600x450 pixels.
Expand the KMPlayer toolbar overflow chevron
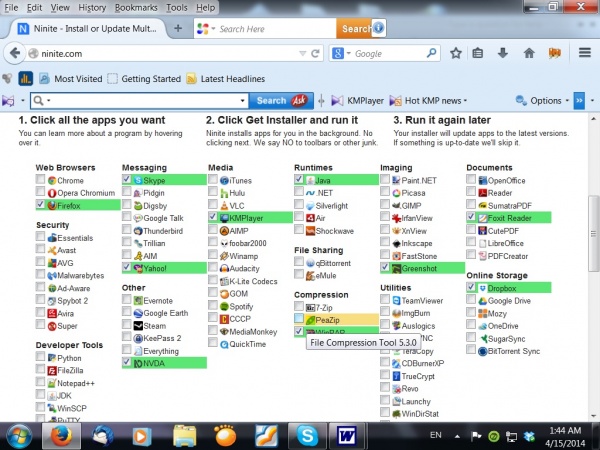point(579,101)
